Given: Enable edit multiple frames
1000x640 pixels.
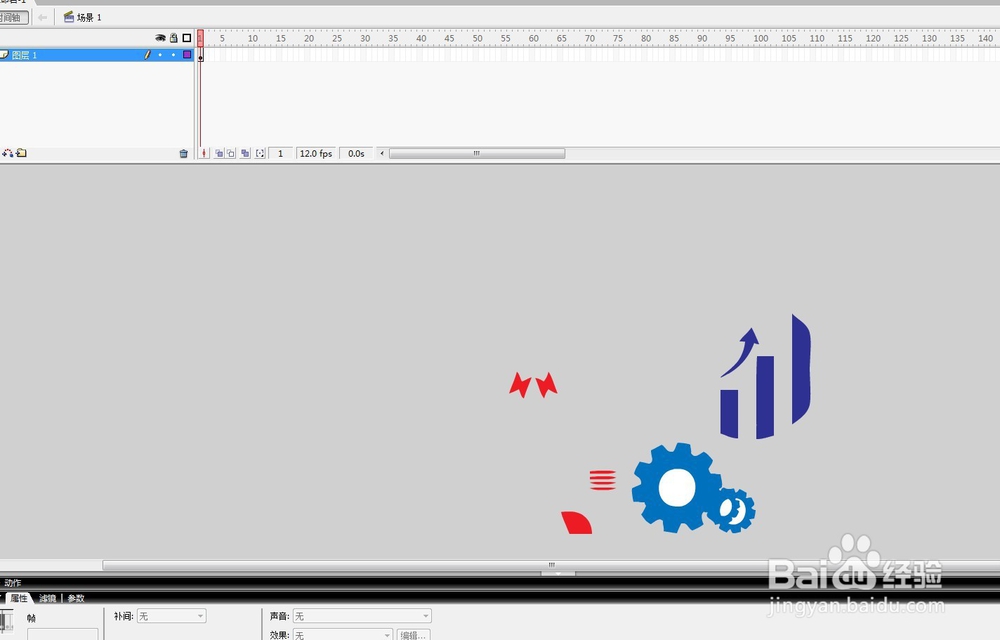Looking at the screenshot, I should tap(245, 154).
